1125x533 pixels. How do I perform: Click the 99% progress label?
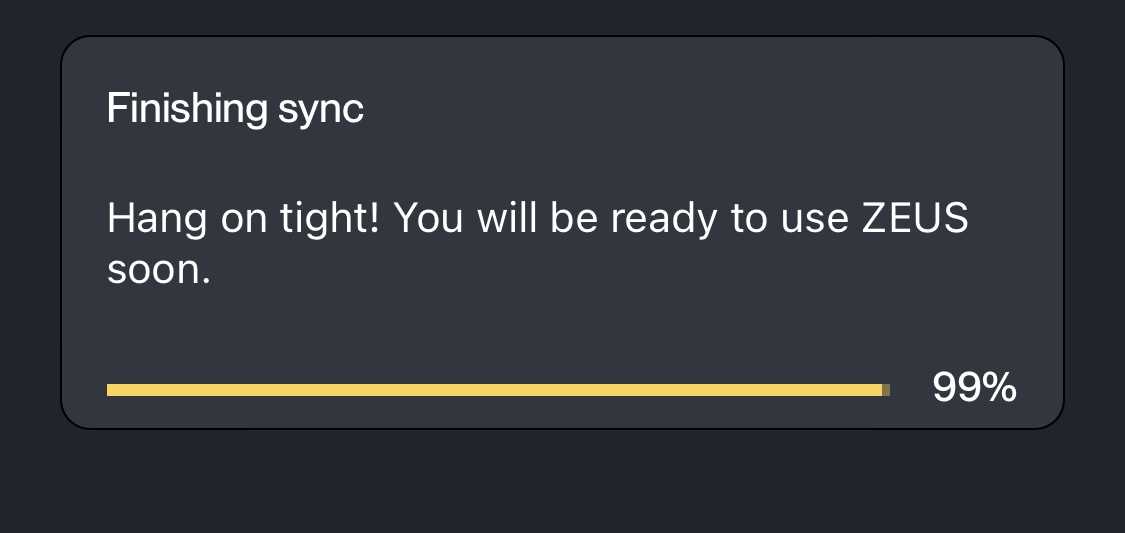974,388
